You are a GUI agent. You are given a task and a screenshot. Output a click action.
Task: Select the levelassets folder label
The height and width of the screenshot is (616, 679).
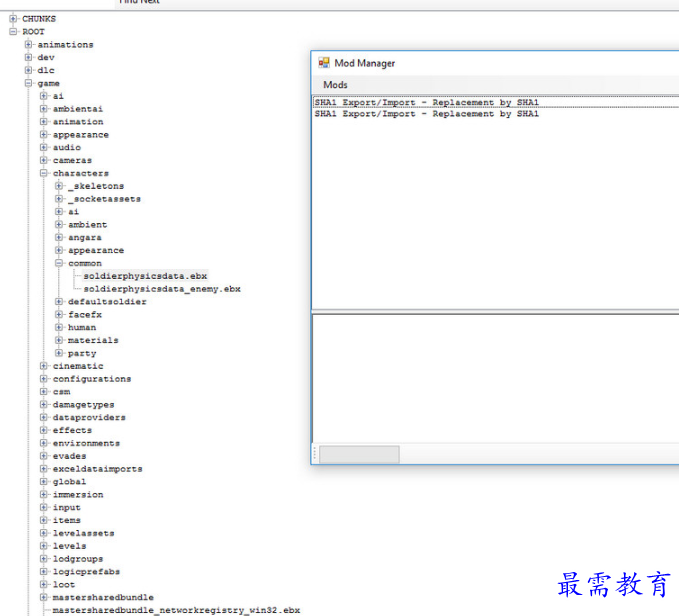[84, 533]
